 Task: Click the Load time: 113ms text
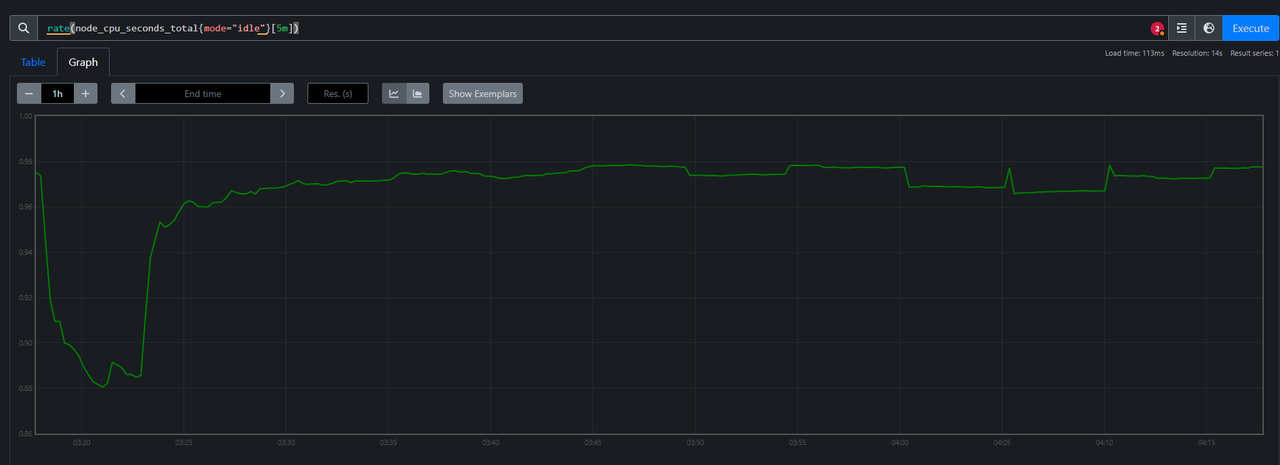click(1135, 53)
